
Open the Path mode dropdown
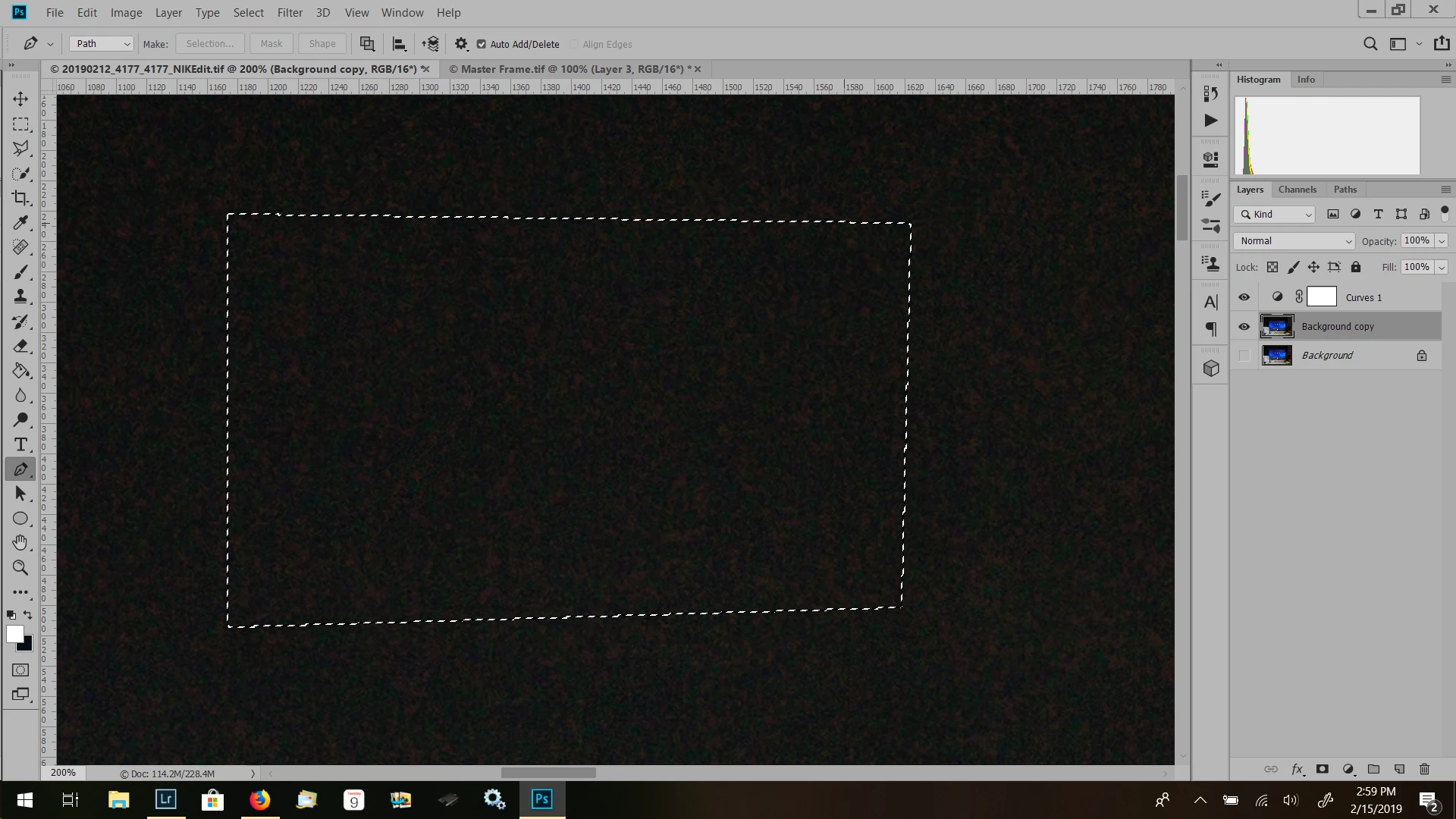102,44
